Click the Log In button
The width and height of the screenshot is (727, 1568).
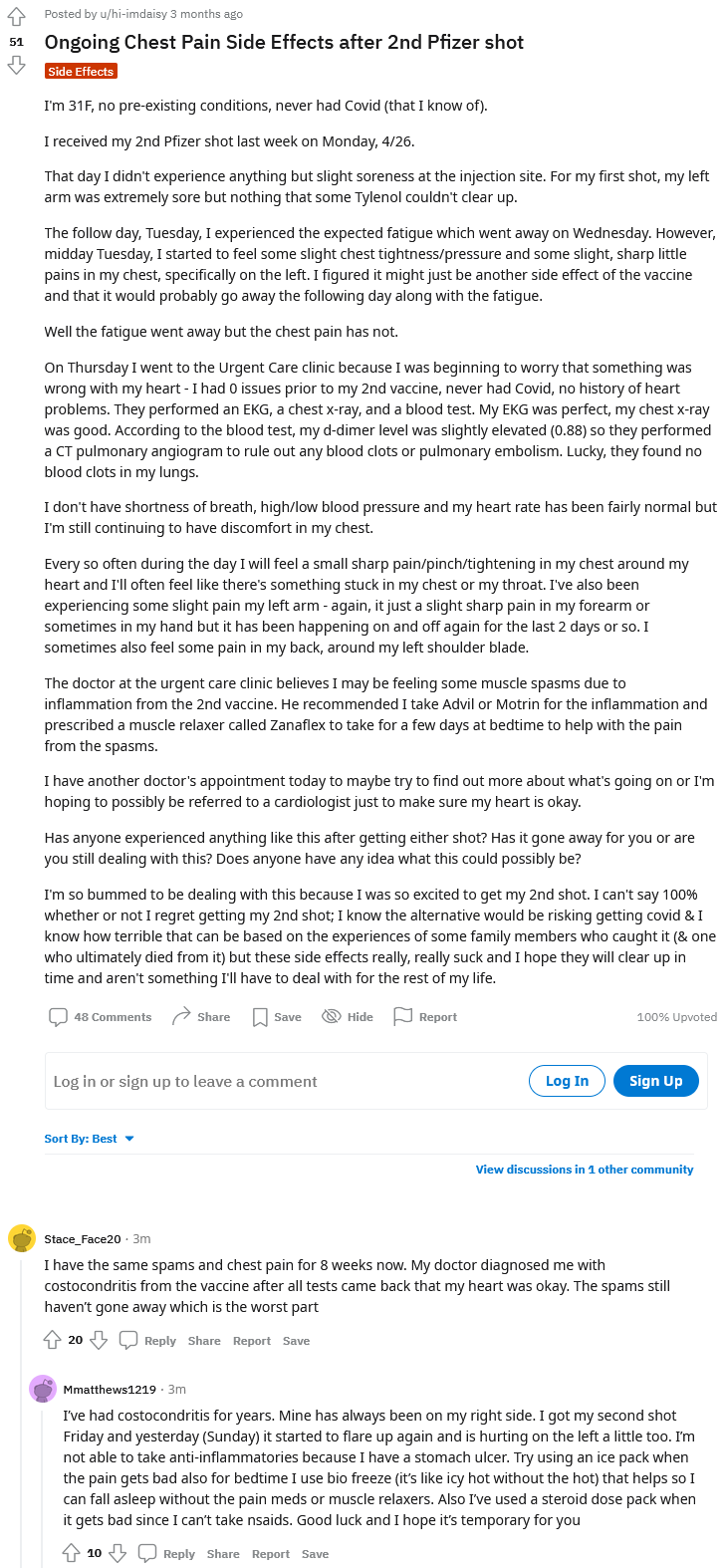567,1081
